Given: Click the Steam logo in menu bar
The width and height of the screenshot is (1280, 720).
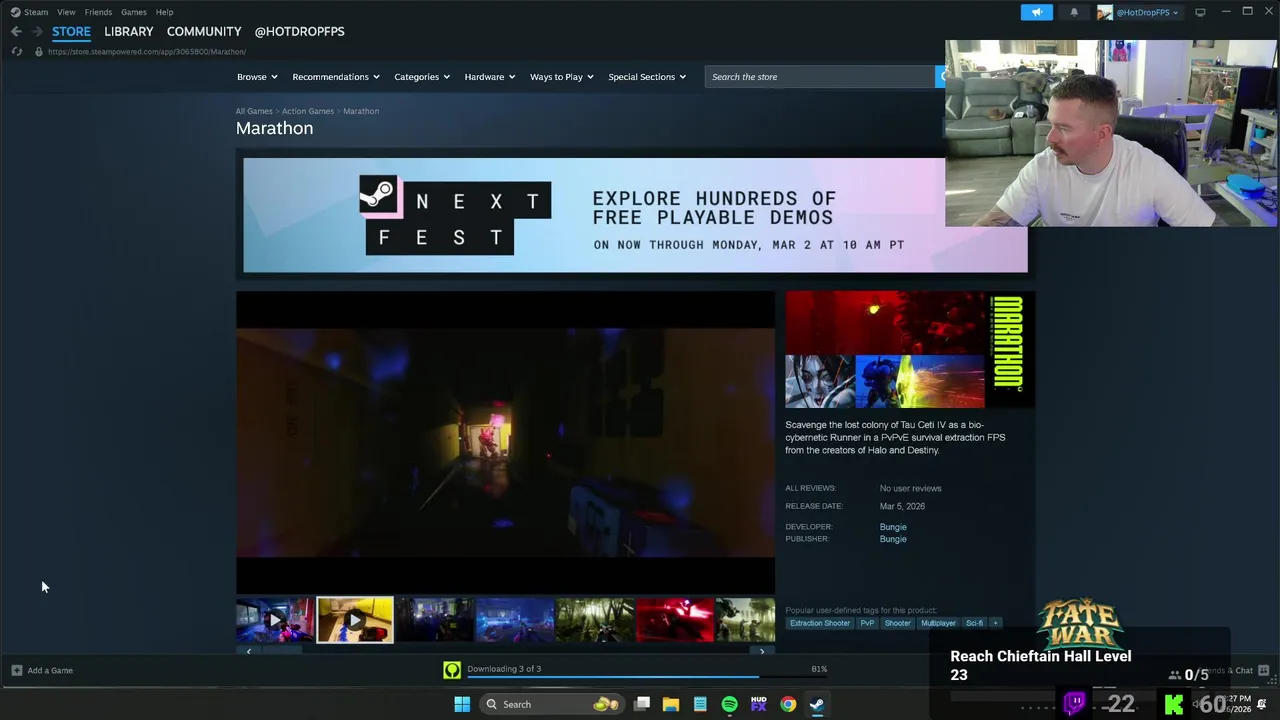Looking at the screenshot, I should point(15,12).
